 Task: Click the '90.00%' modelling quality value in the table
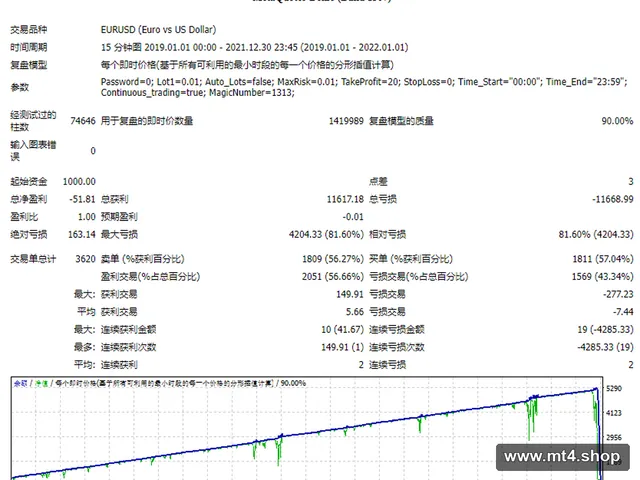tap(617, 121)
